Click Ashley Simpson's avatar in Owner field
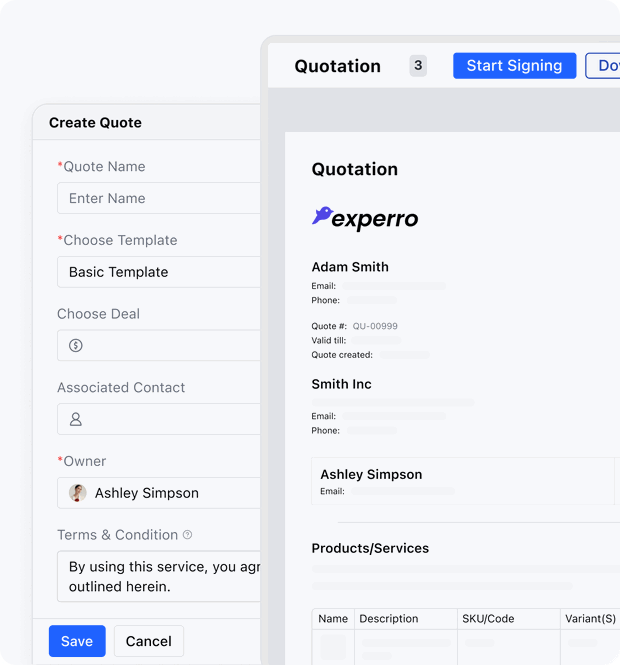Viewport: 620px width, 665px height. click(x=78, y=493)
